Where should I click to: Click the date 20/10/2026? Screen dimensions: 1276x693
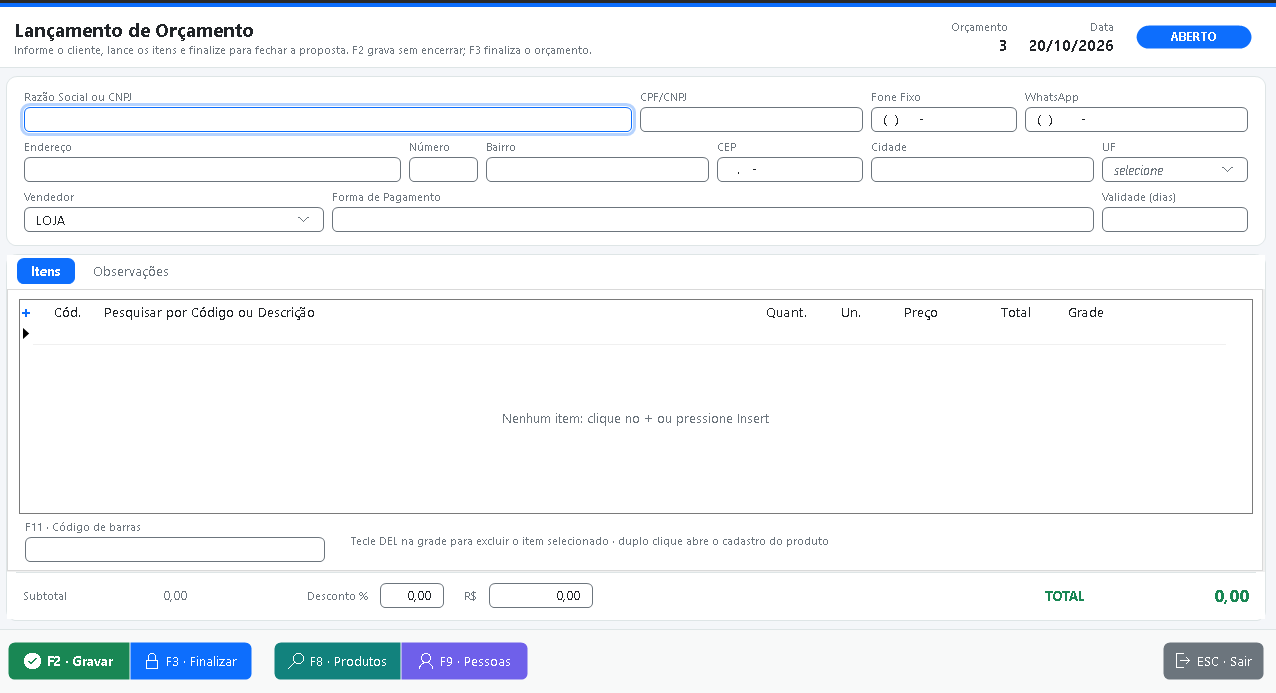[x=1071, y=45]
